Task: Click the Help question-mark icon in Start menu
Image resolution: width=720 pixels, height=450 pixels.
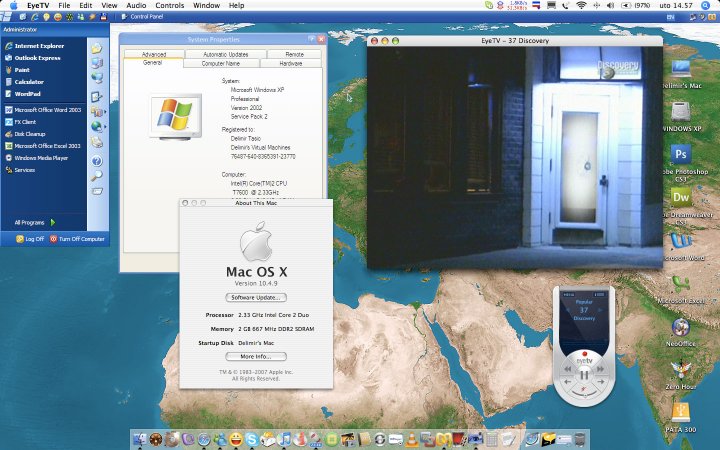Action: pos(97,161)
